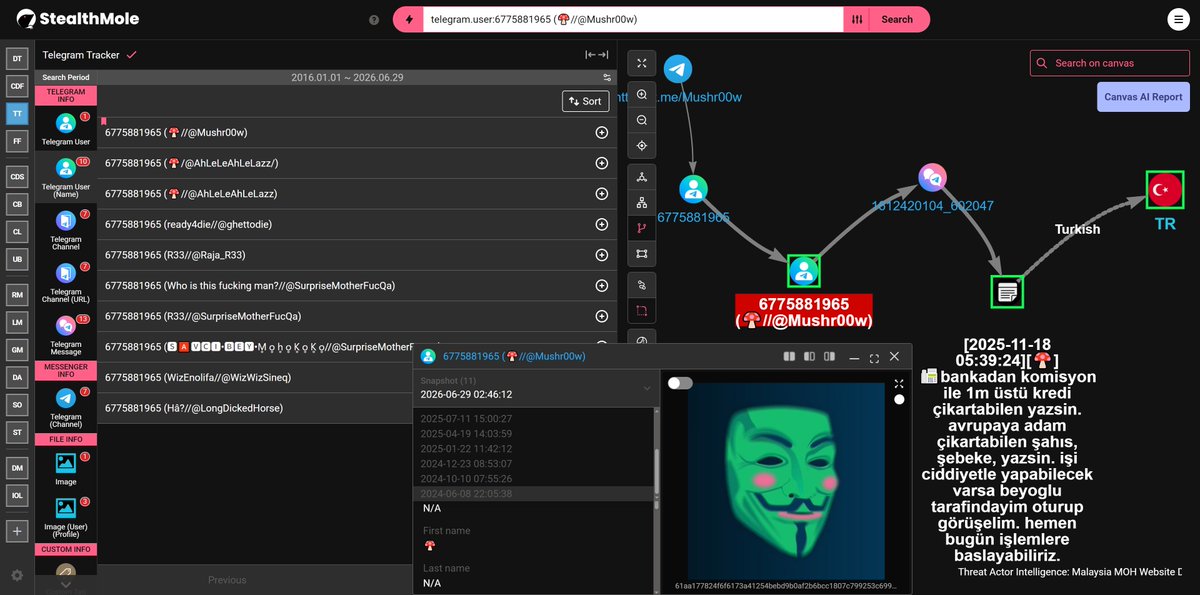The width and height of the screenshot is (1200, 595).
Task: Click the lightning quick-search icon
Action: coord(408,19)
